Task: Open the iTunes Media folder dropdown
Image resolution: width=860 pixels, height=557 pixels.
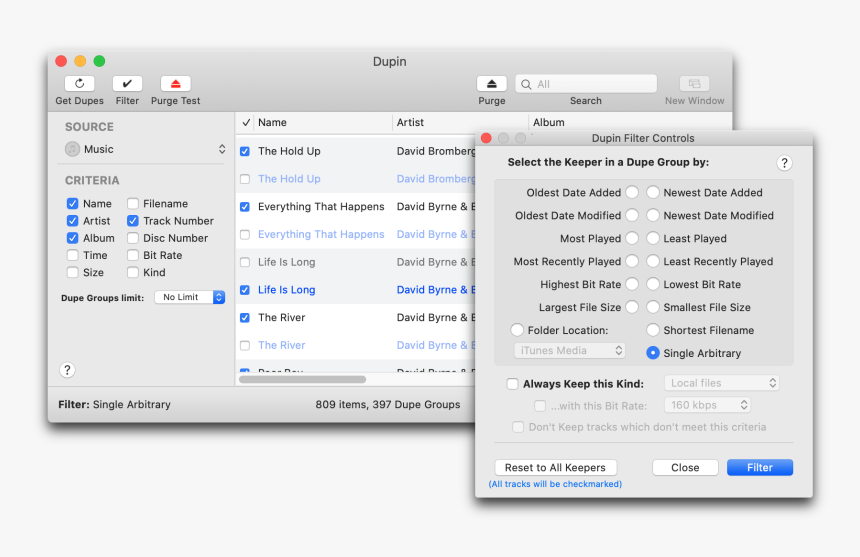Action: (570, 350)
